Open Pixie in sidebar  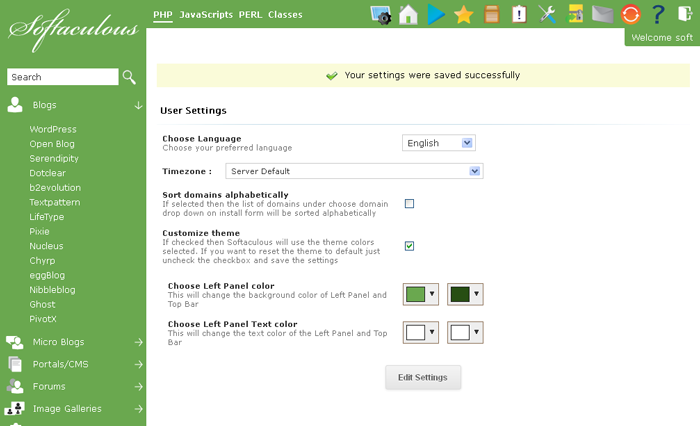[x=39, y=231]
